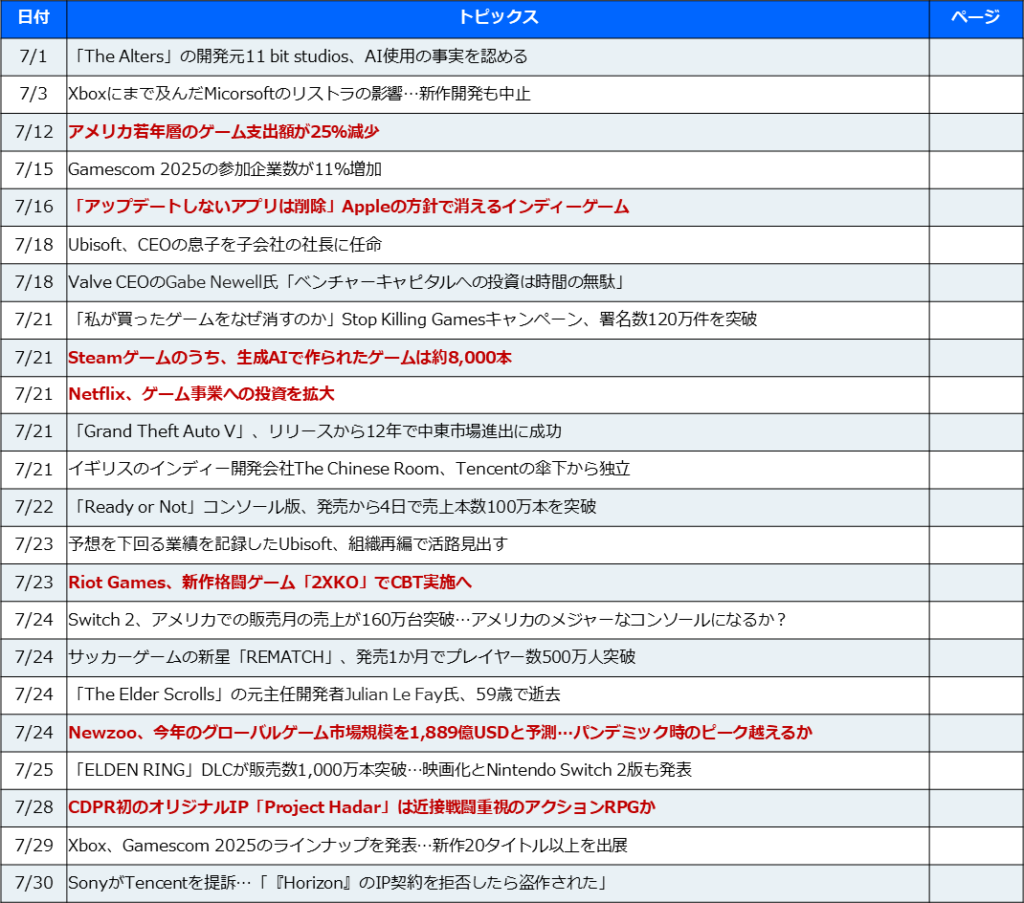Click the 7/12 date cell
This screenshot has width=1024, height=903.
[x=33, y=132]
